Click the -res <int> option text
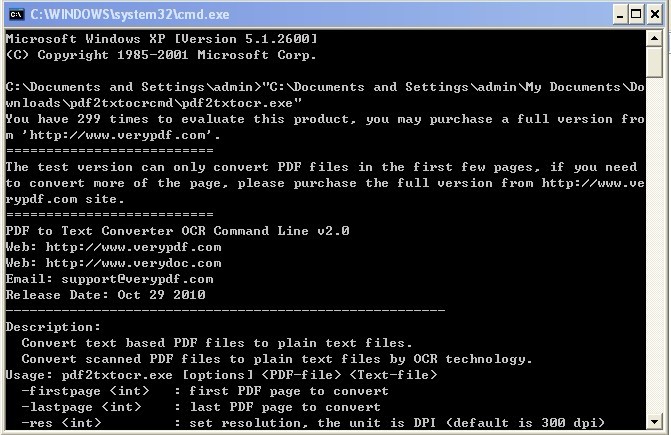The image size is (671, 435). pyautogui.click(x=62, y=423)
